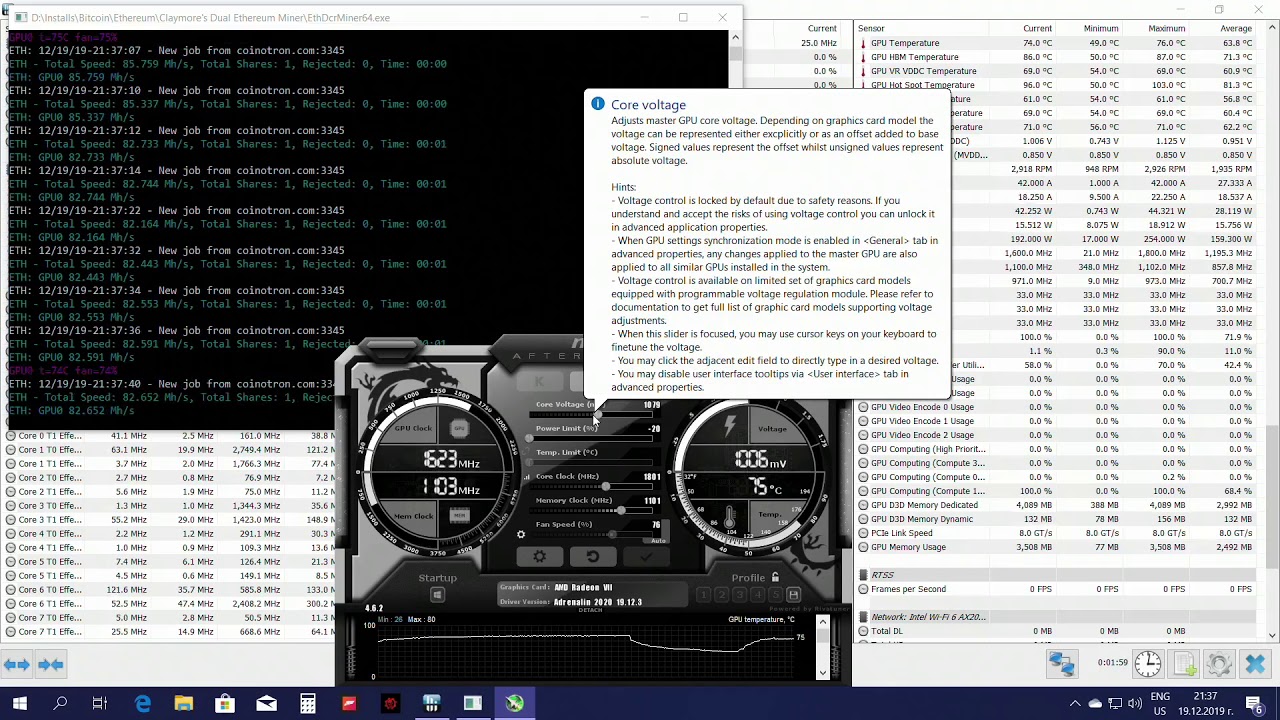Select profile slot 1 in Afterburner
1280x720 pixels.
click(x=703, y=595)
